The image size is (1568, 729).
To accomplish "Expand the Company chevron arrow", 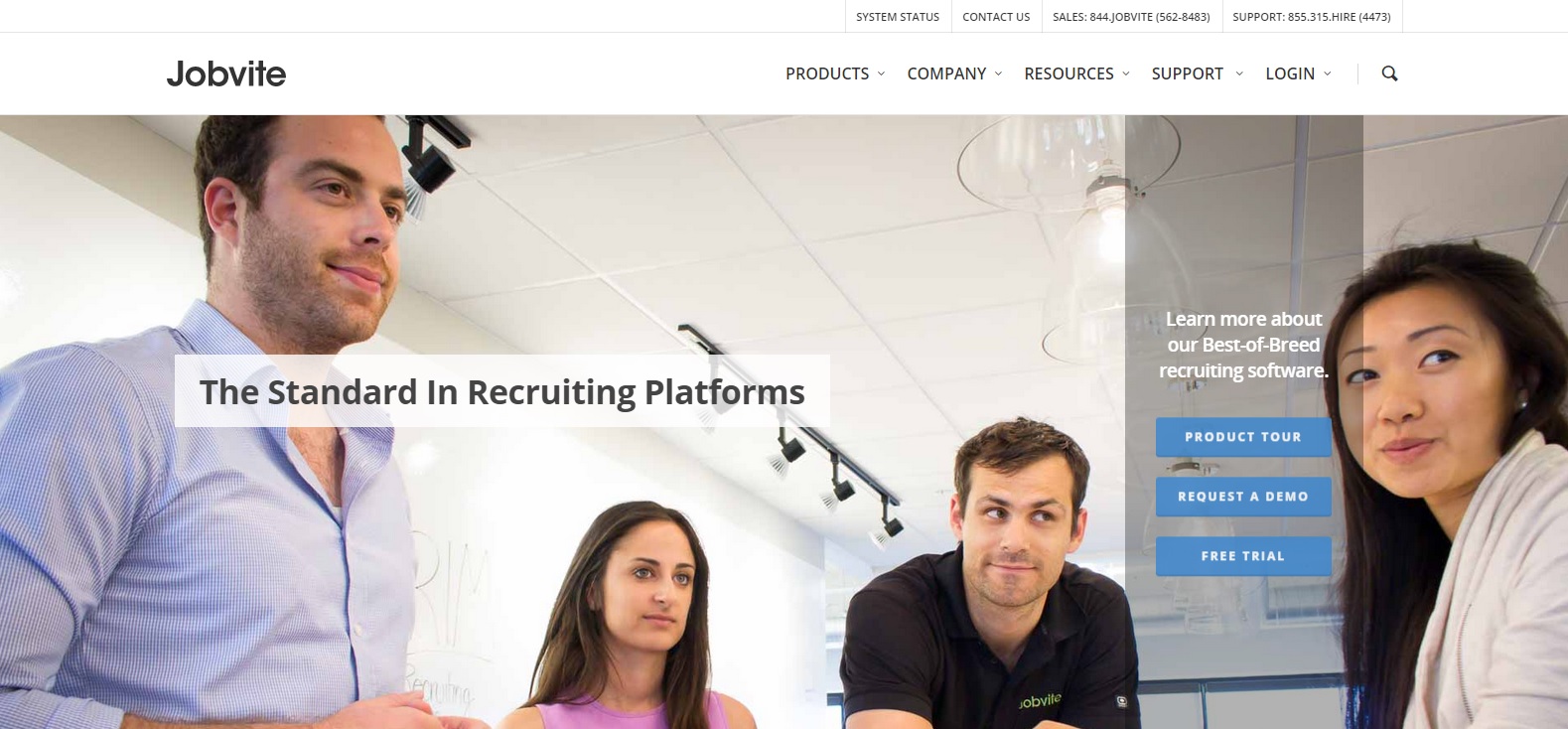I will (998, 74).
